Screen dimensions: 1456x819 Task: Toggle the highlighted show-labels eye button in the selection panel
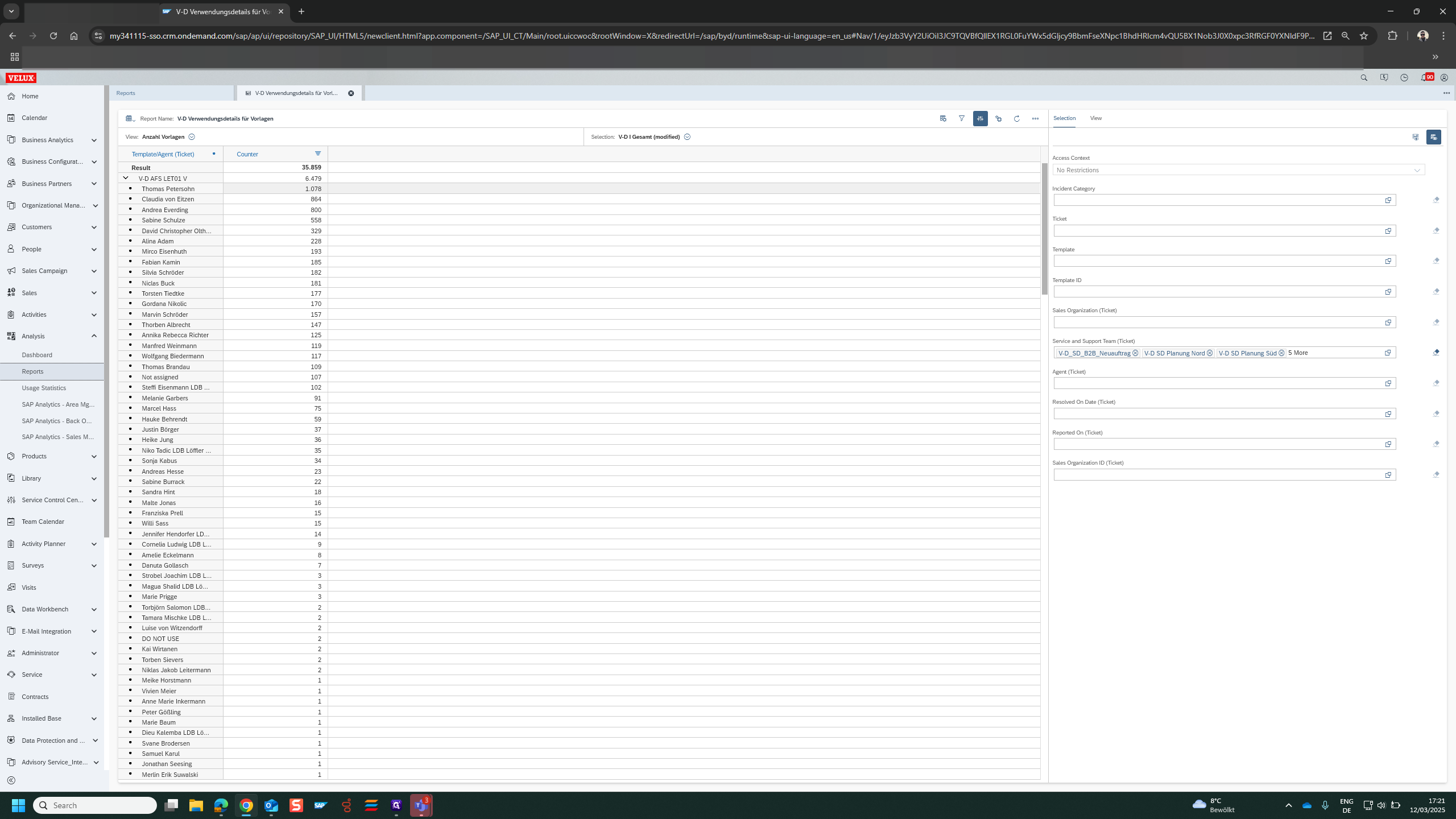coord(1433,137)
